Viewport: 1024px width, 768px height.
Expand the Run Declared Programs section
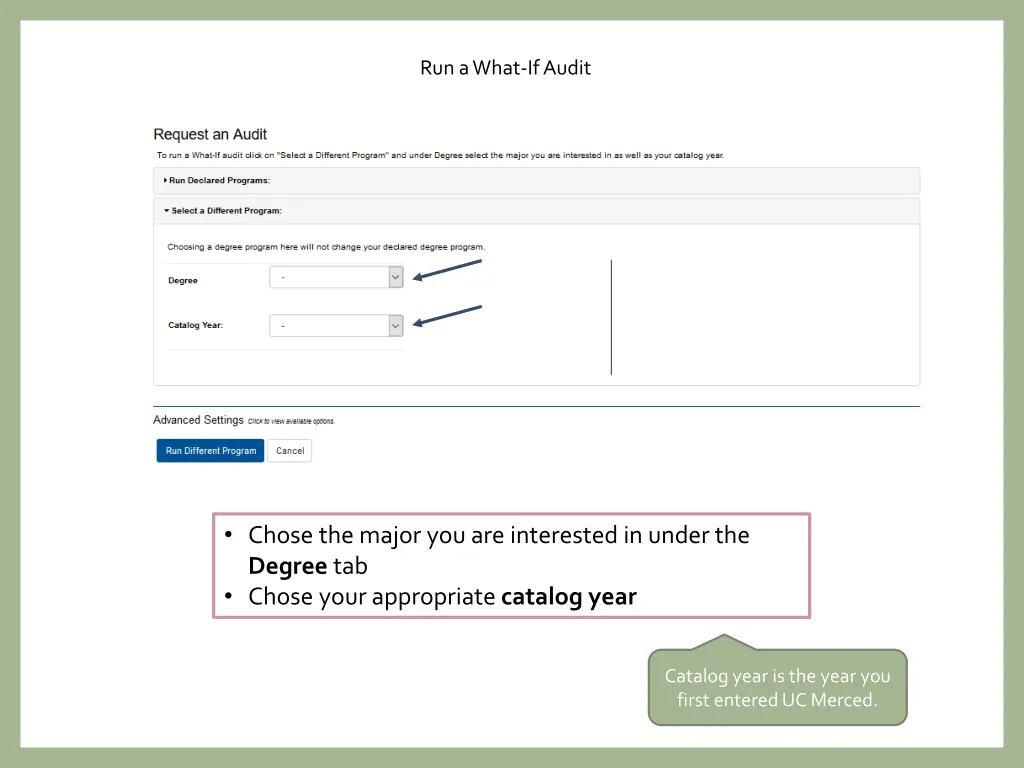click(x=219, y=181)
